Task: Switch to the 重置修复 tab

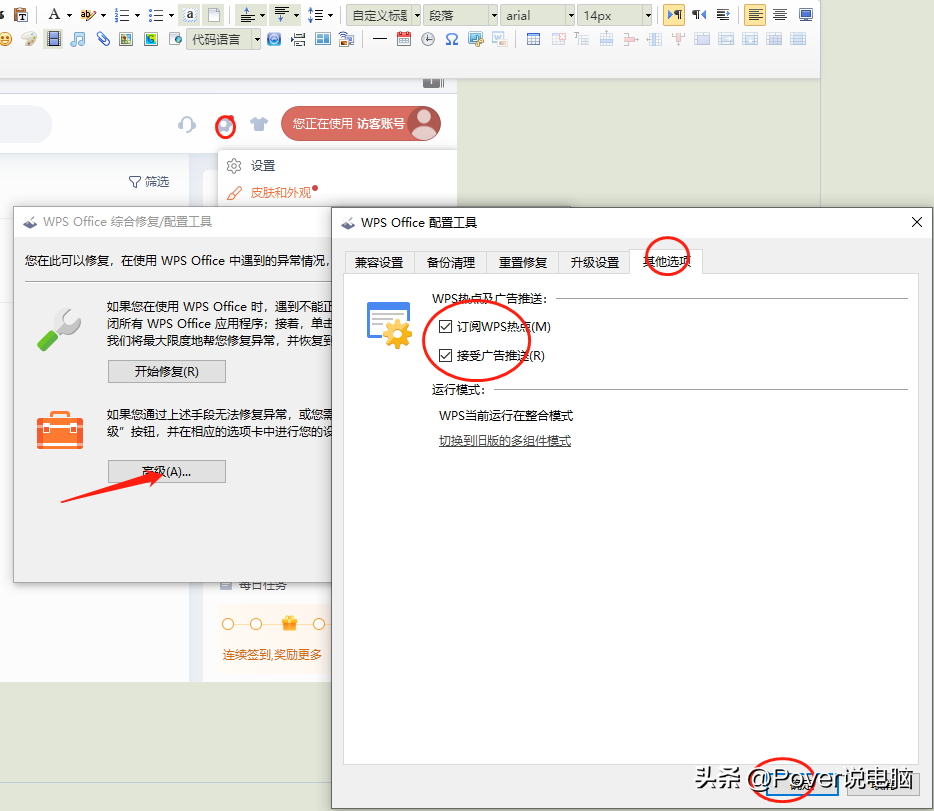Action: point(523,263)
